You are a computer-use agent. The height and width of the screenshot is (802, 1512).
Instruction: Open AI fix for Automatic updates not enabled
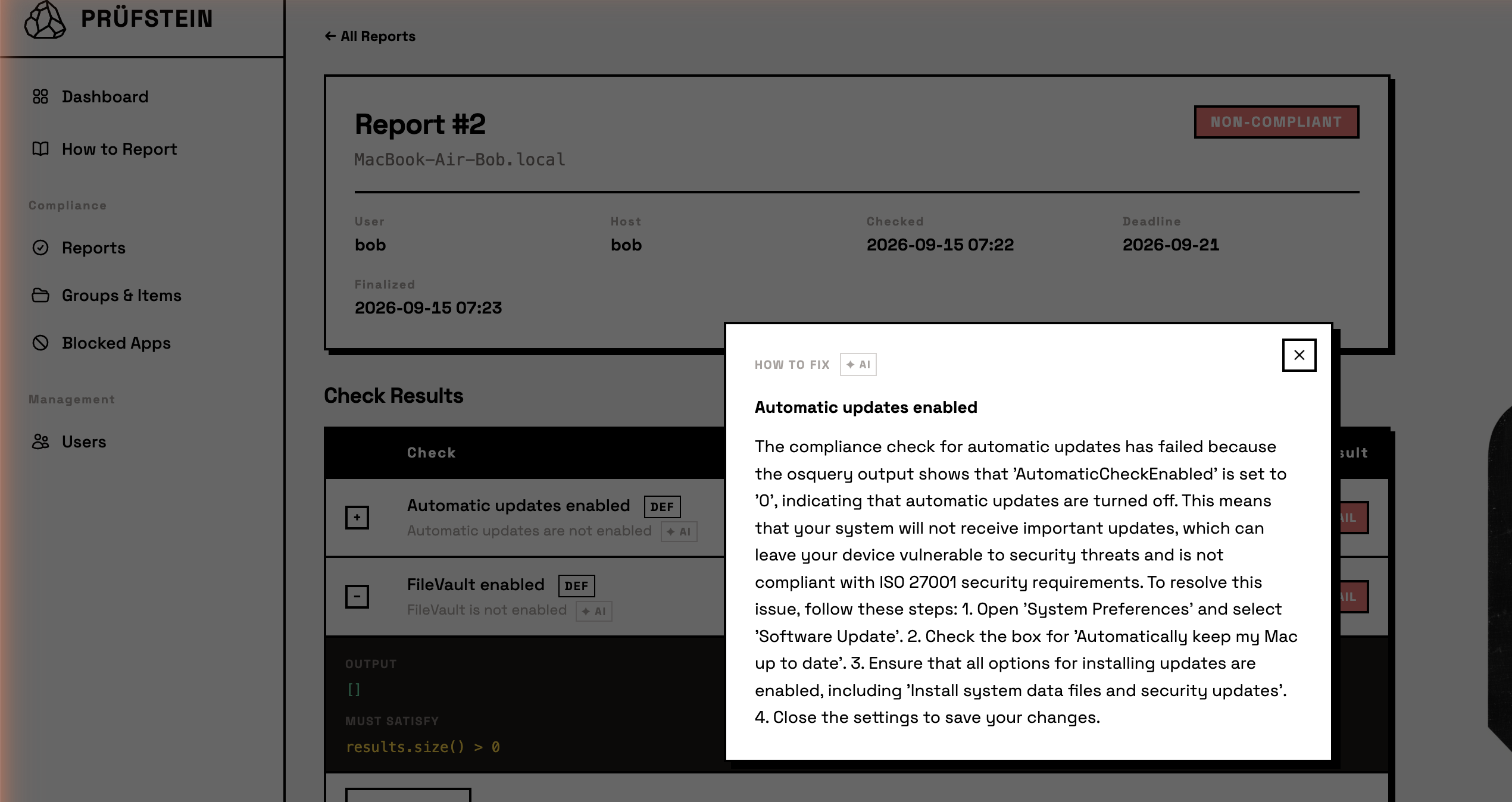tap(679, 532)
